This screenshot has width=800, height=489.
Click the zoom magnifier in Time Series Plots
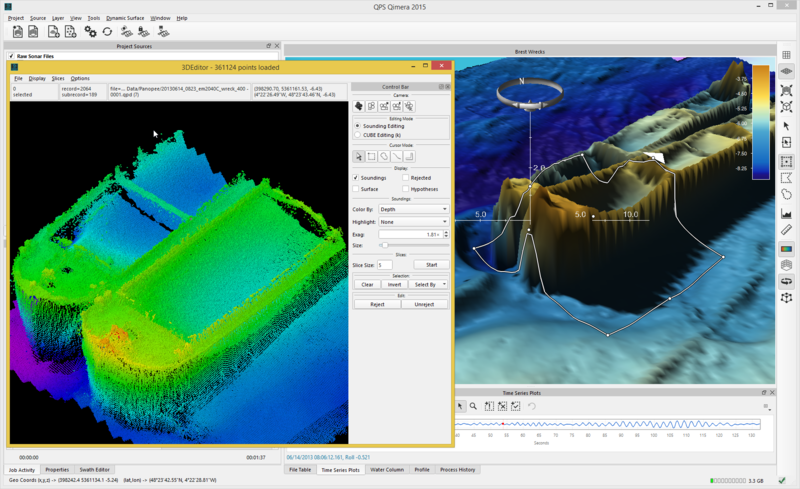(474, 407)
